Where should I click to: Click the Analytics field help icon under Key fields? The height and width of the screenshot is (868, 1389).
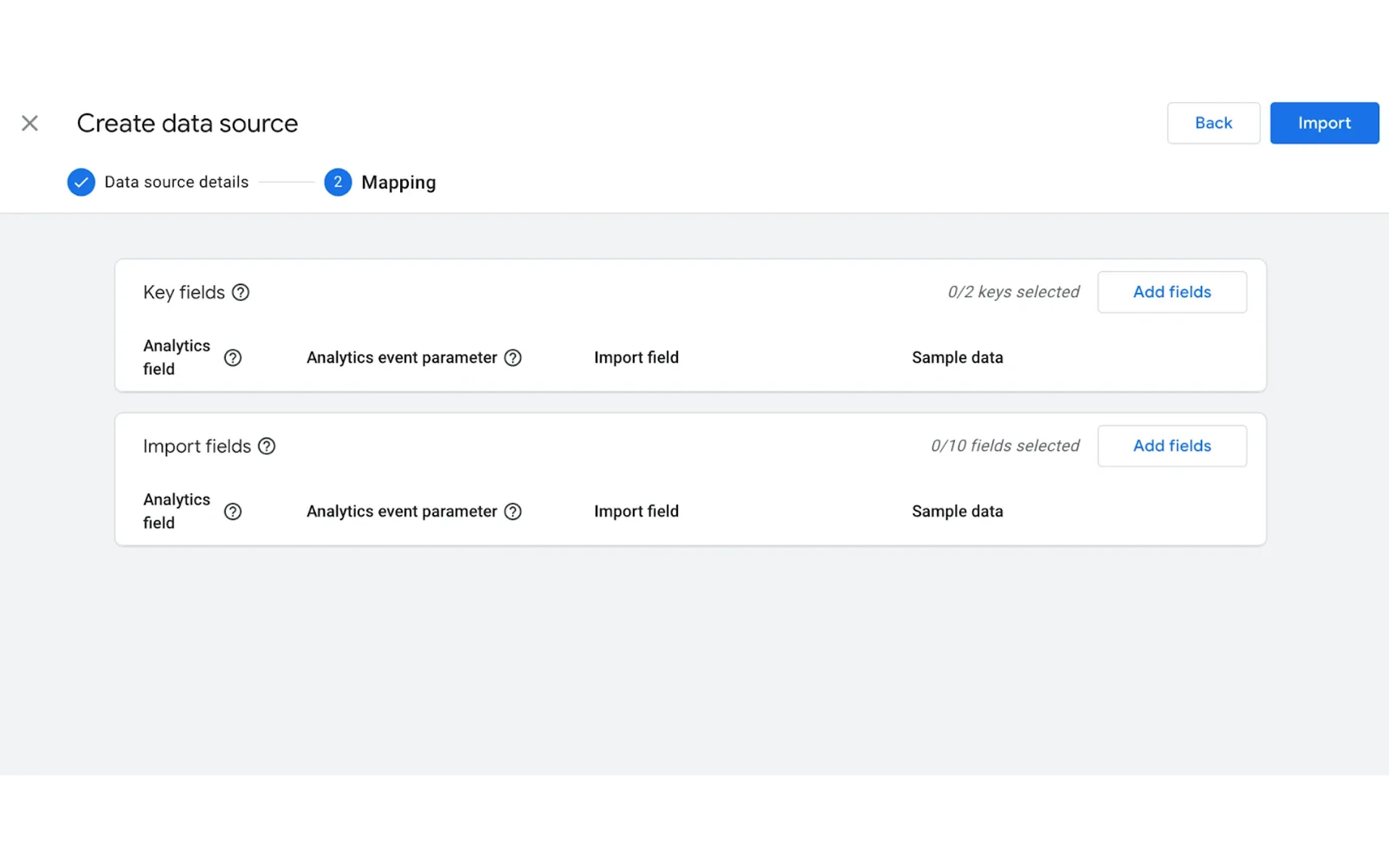[x=233, y=357]
